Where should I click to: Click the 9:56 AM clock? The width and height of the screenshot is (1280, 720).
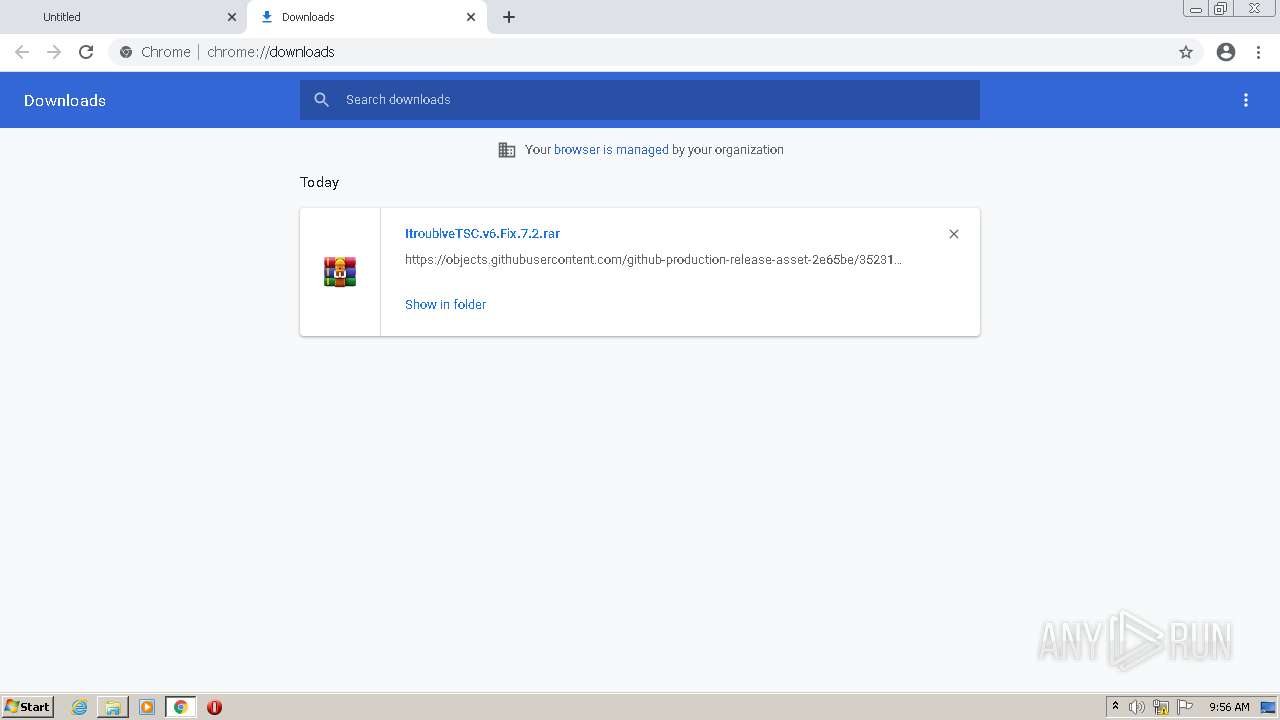point(1229,707)
